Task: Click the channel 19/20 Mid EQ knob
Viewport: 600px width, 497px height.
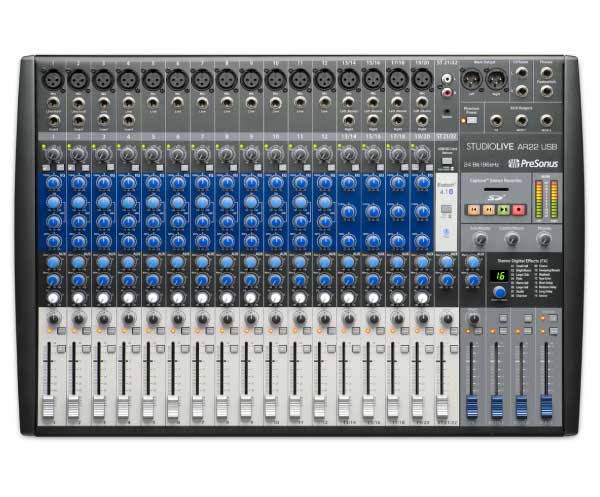Action: [x=422, y=212]
